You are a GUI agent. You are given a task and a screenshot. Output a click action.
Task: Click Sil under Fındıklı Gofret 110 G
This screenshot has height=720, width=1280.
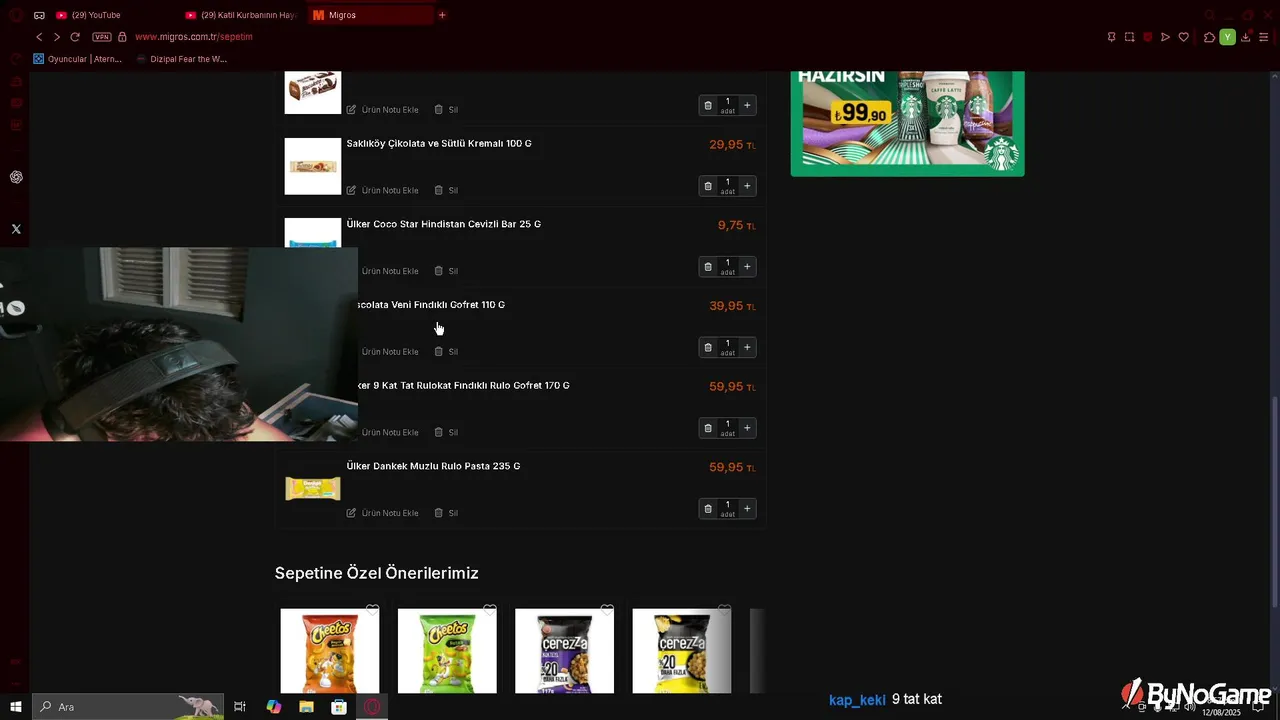click(x=446, y=352)
